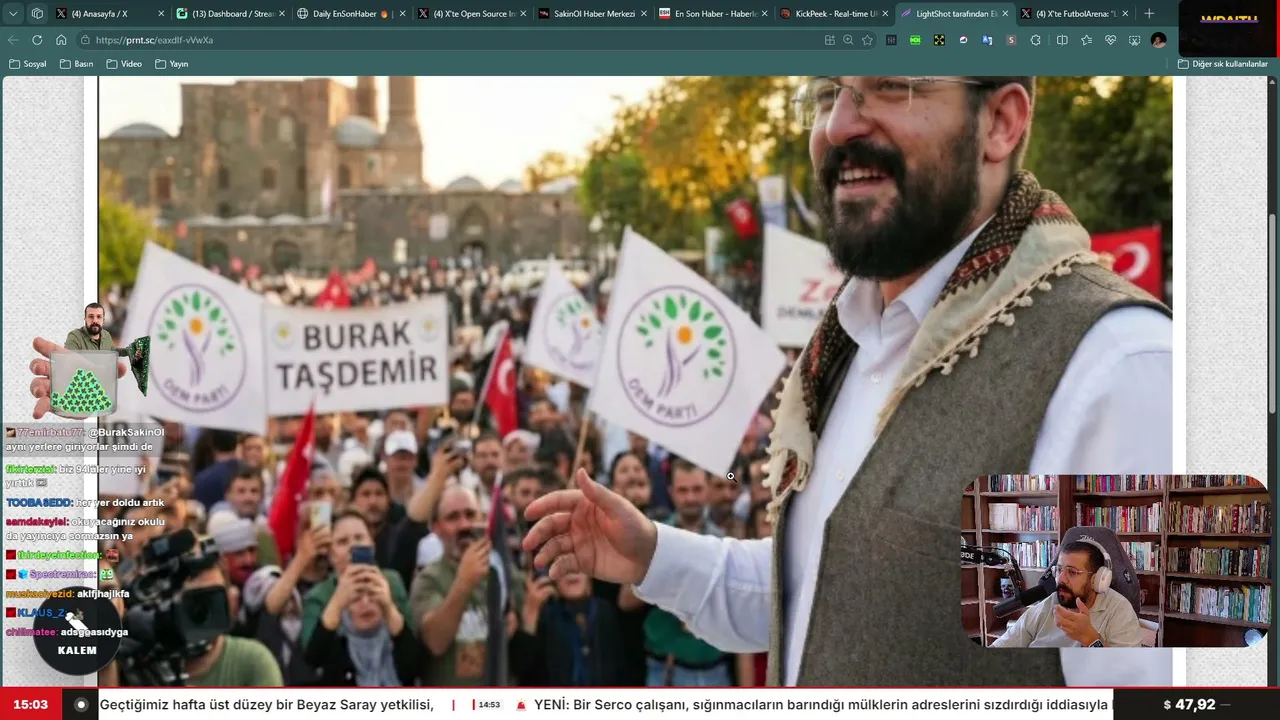Bookmark this page with the star icon
Screen dimensions: 1280x720
coord(867,40)
